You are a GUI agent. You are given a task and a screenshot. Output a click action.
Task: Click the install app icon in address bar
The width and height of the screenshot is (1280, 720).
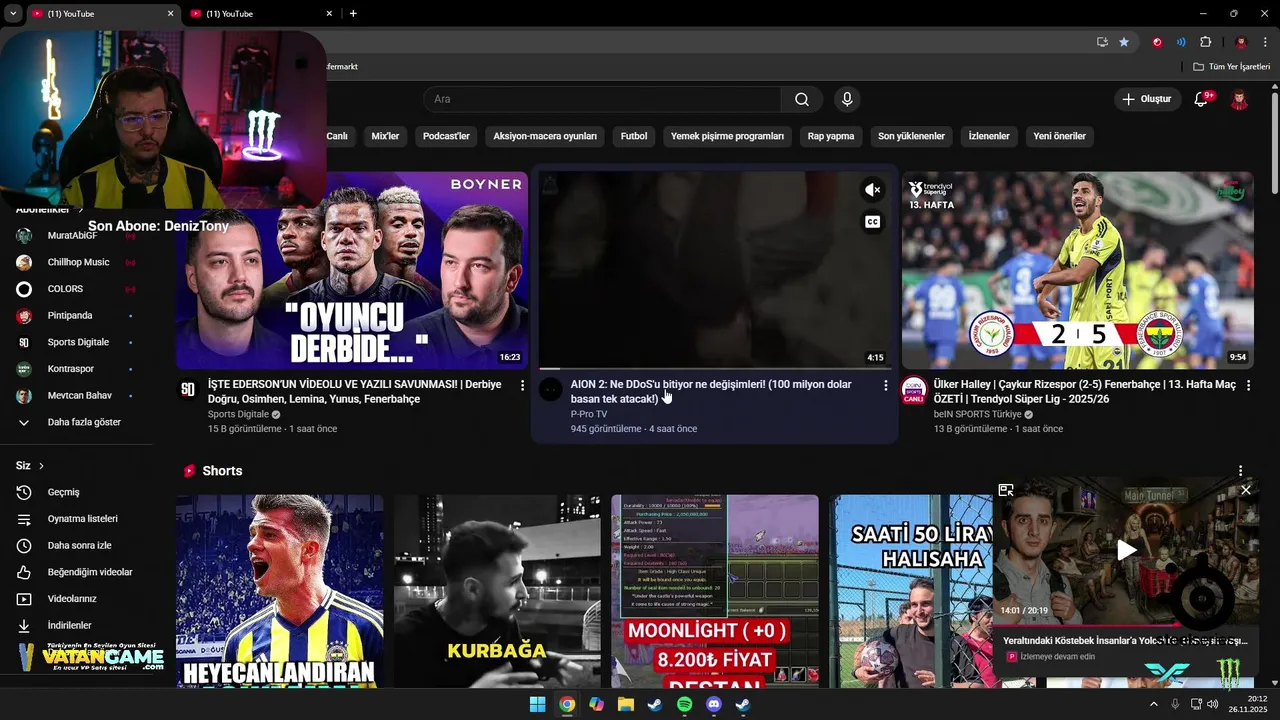pyautogui.click(x=1102, y=42)
